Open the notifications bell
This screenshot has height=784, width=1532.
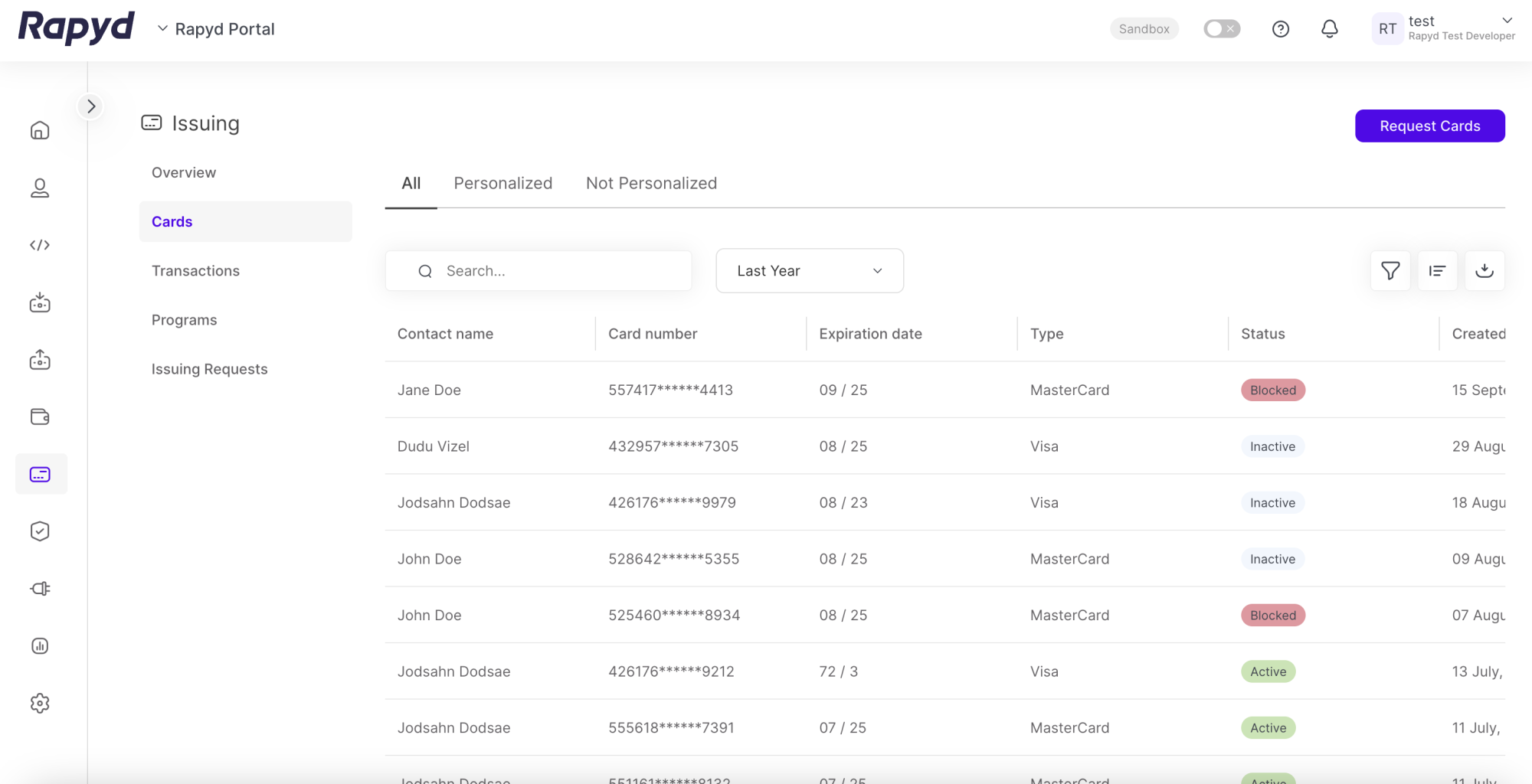point(1329,29)
